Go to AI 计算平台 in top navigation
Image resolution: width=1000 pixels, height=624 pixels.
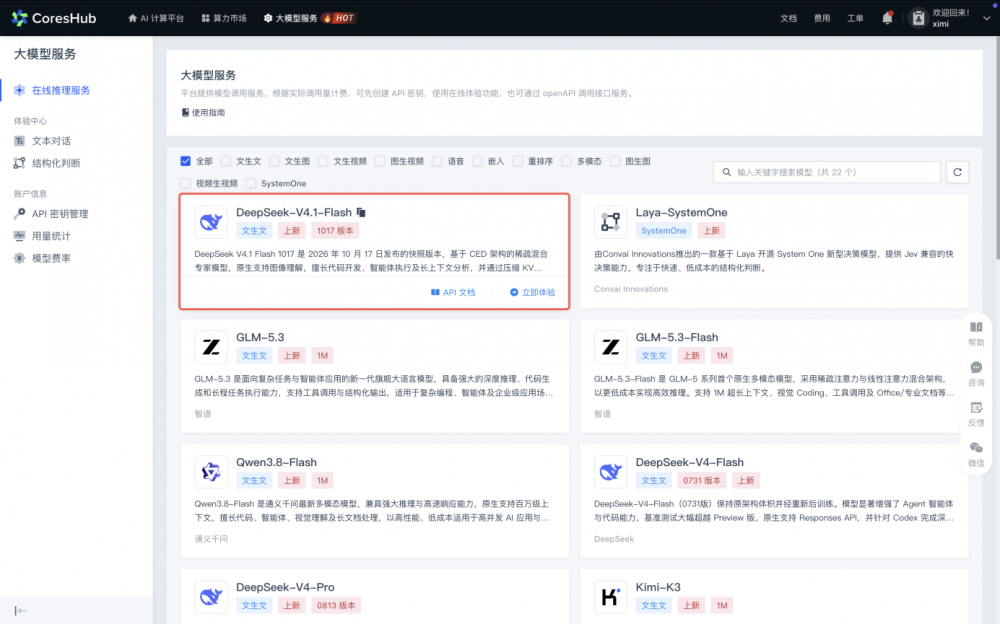tap(156, 18)
